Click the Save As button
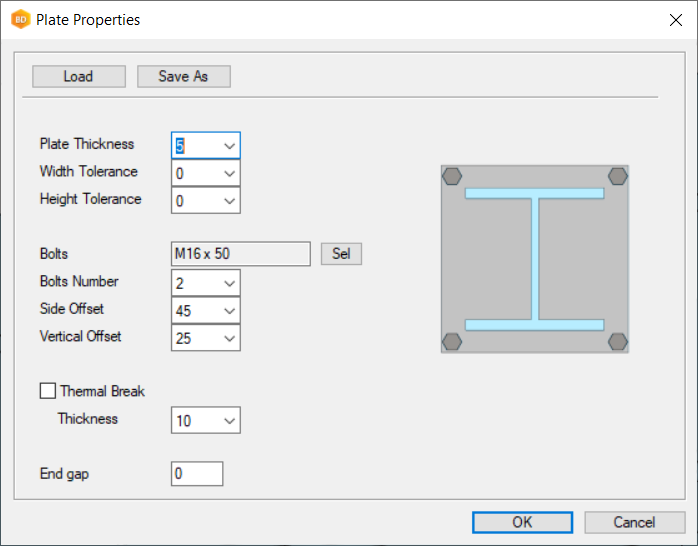 (184, 77)
